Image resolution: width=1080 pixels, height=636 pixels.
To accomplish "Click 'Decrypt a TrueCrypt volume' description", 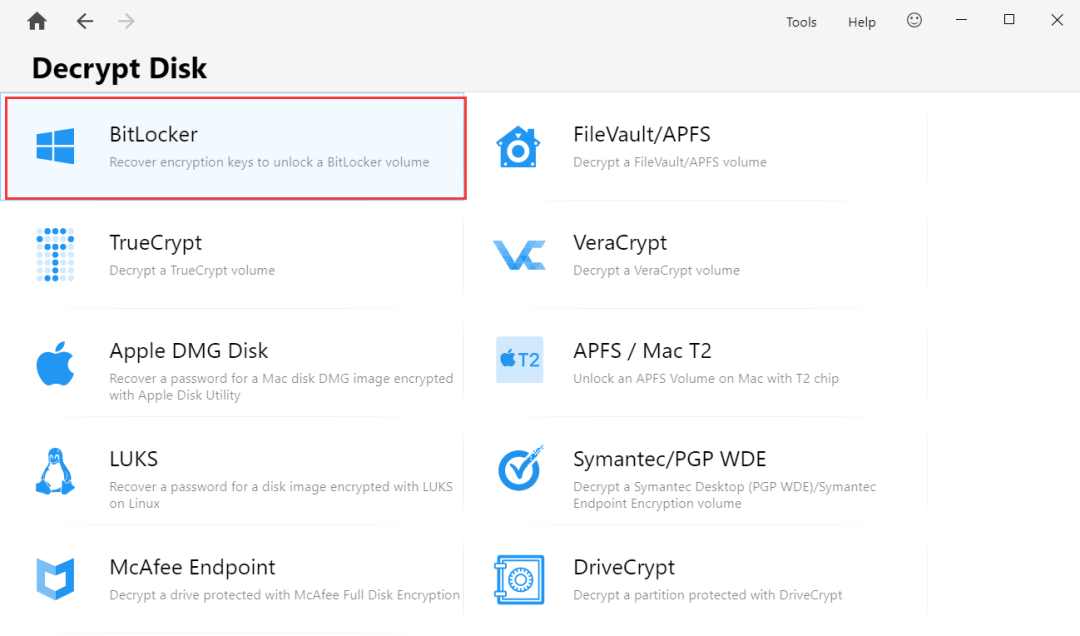I will coord(192,271).
